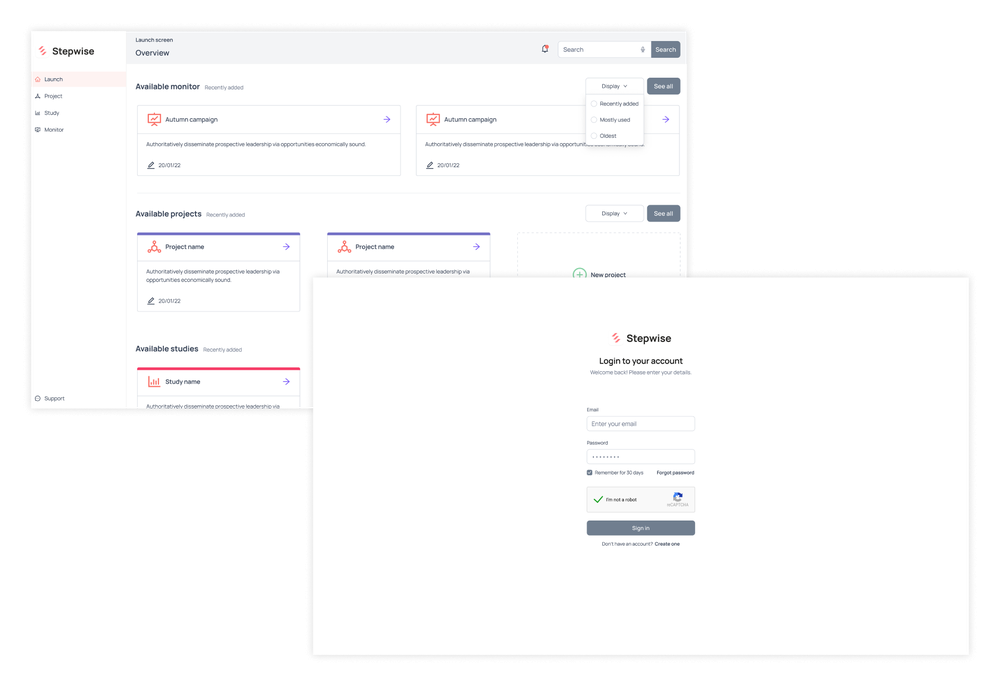Toggle Remember for 30 days

tap(591, 473)
